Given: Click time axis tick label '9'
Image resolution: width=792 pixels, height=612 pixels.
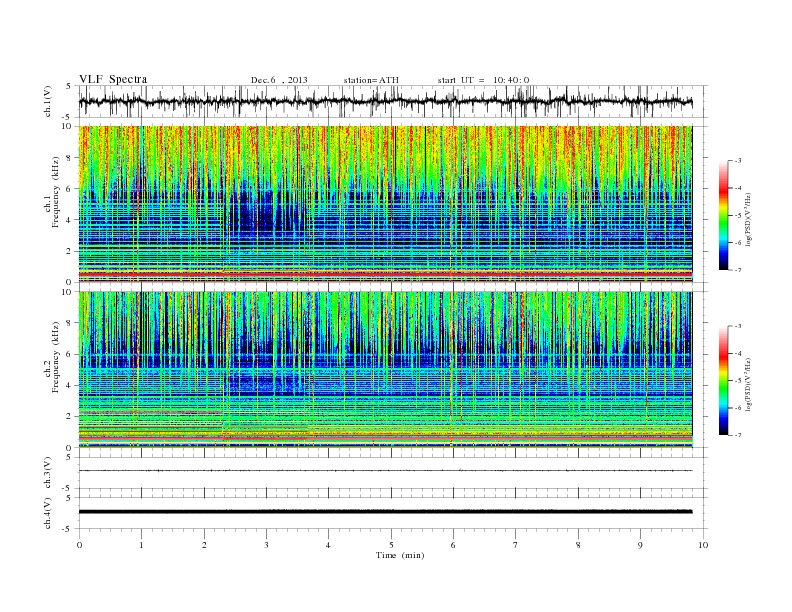Looking at the screenshot, I should pyautogui.click(x=640, y=545).
